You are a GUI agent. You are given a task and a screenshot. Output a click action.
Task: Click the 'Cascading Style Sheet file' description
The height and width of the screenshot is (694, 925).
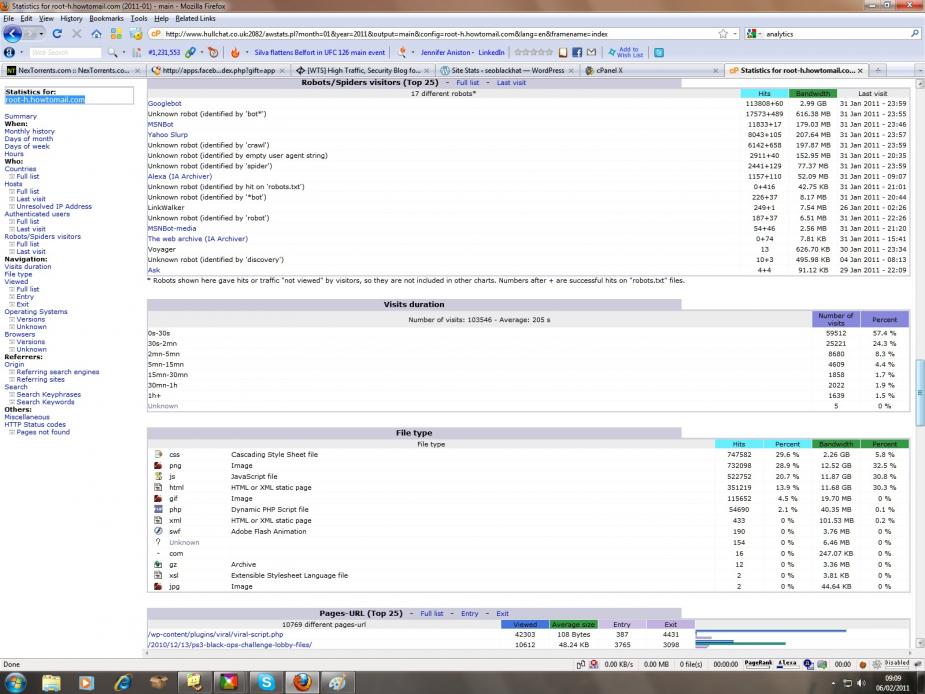coord(274,454)
